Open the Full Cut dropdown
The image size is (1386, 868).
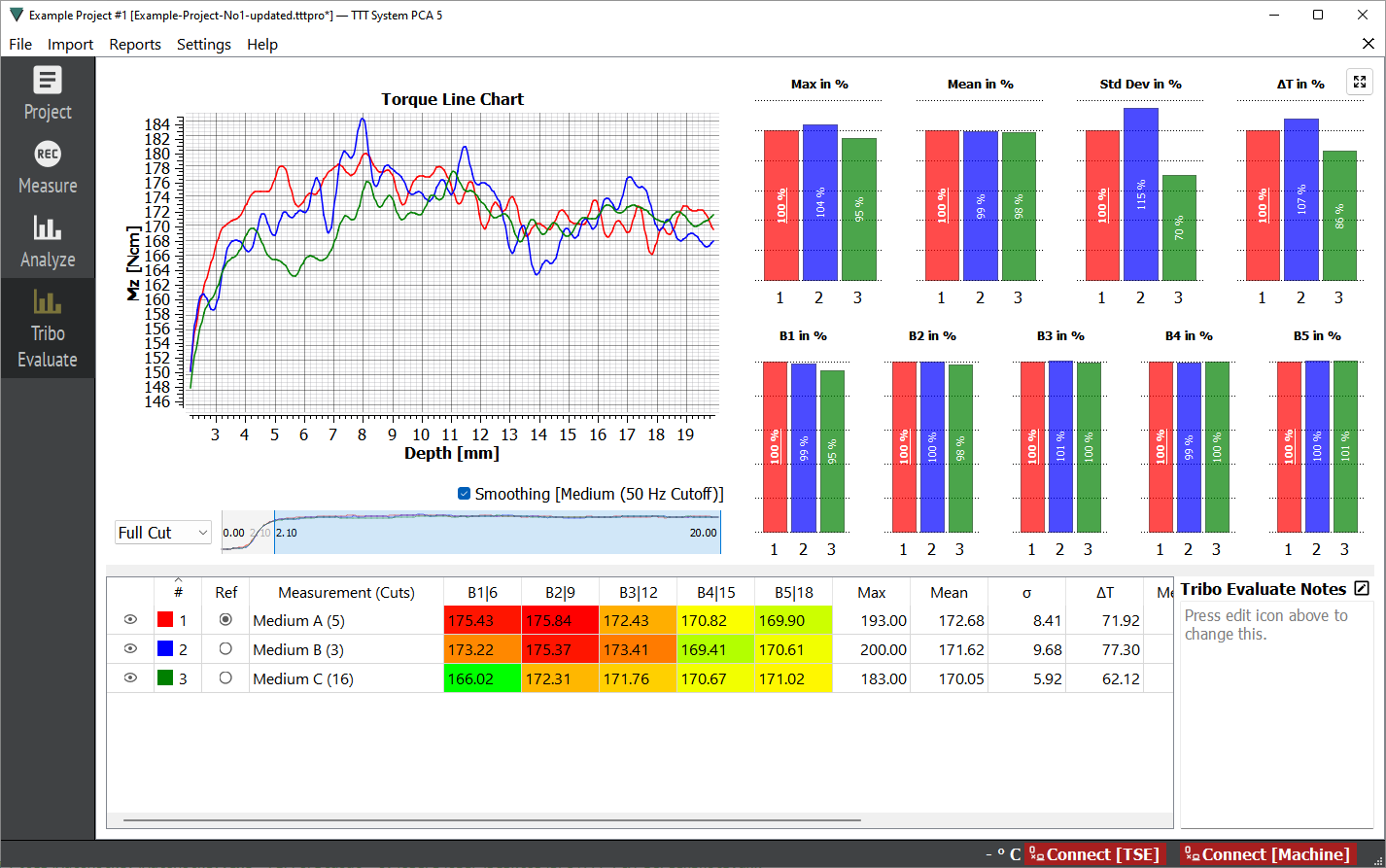162,533
